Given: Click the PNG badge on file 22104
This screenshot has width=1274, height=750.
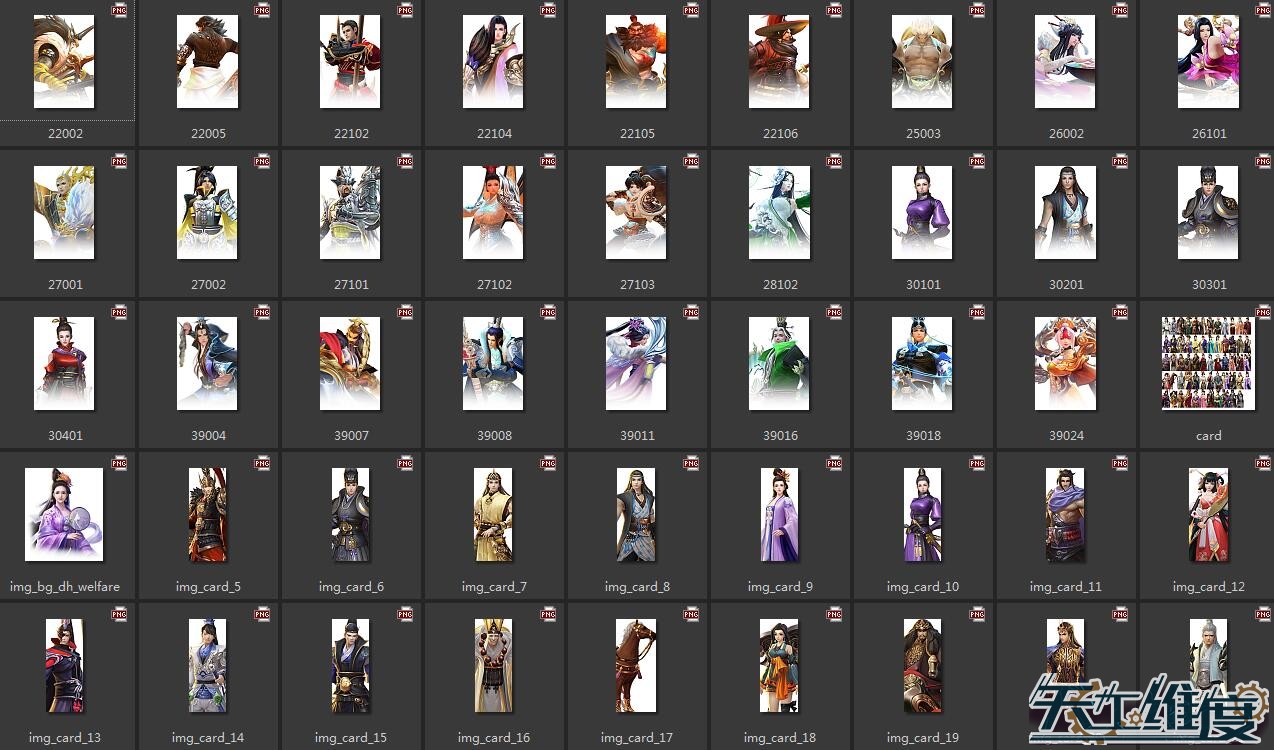Looking at the screenshot, I should coord(548,10).
